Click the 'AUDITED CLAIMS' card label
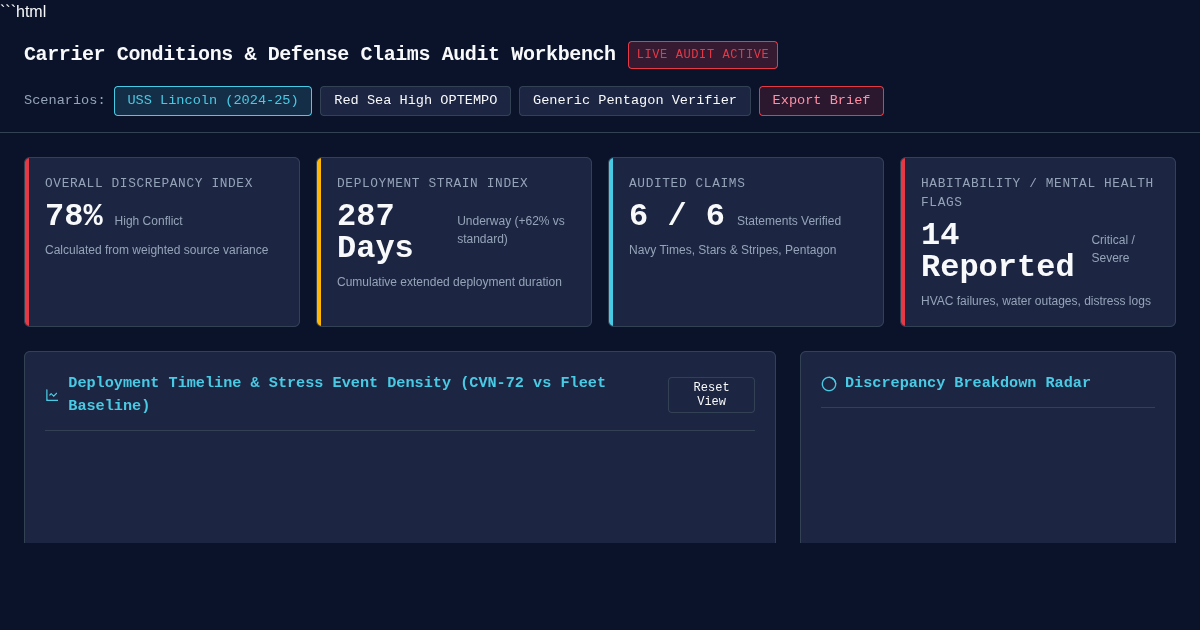Image resolution: width=1200 pixels, height=630 pixels. [x=687, y=184]
